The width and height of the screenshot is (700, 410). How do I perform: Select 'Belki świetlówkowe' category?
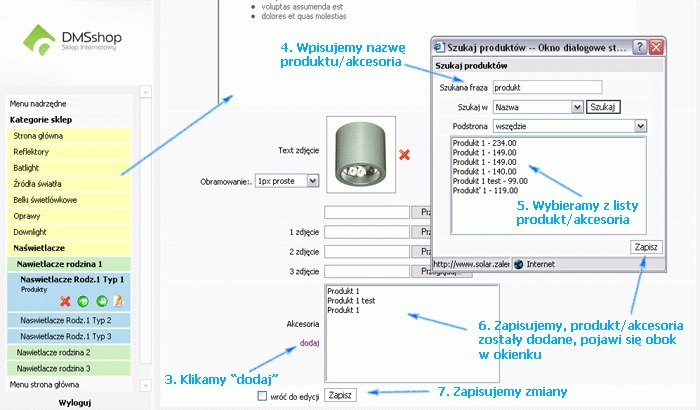click(69, 200)
